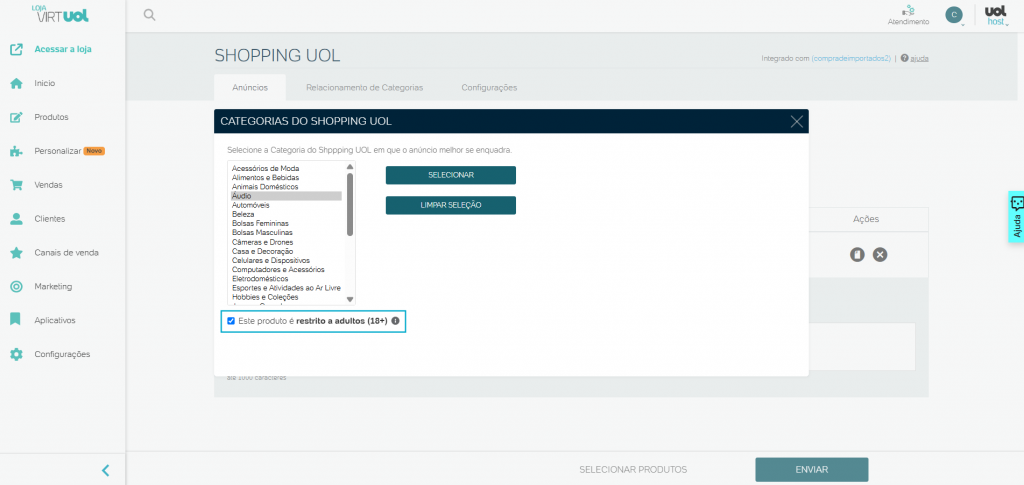Click the Vendas cart icon
1024x485 pixels.
16,185
